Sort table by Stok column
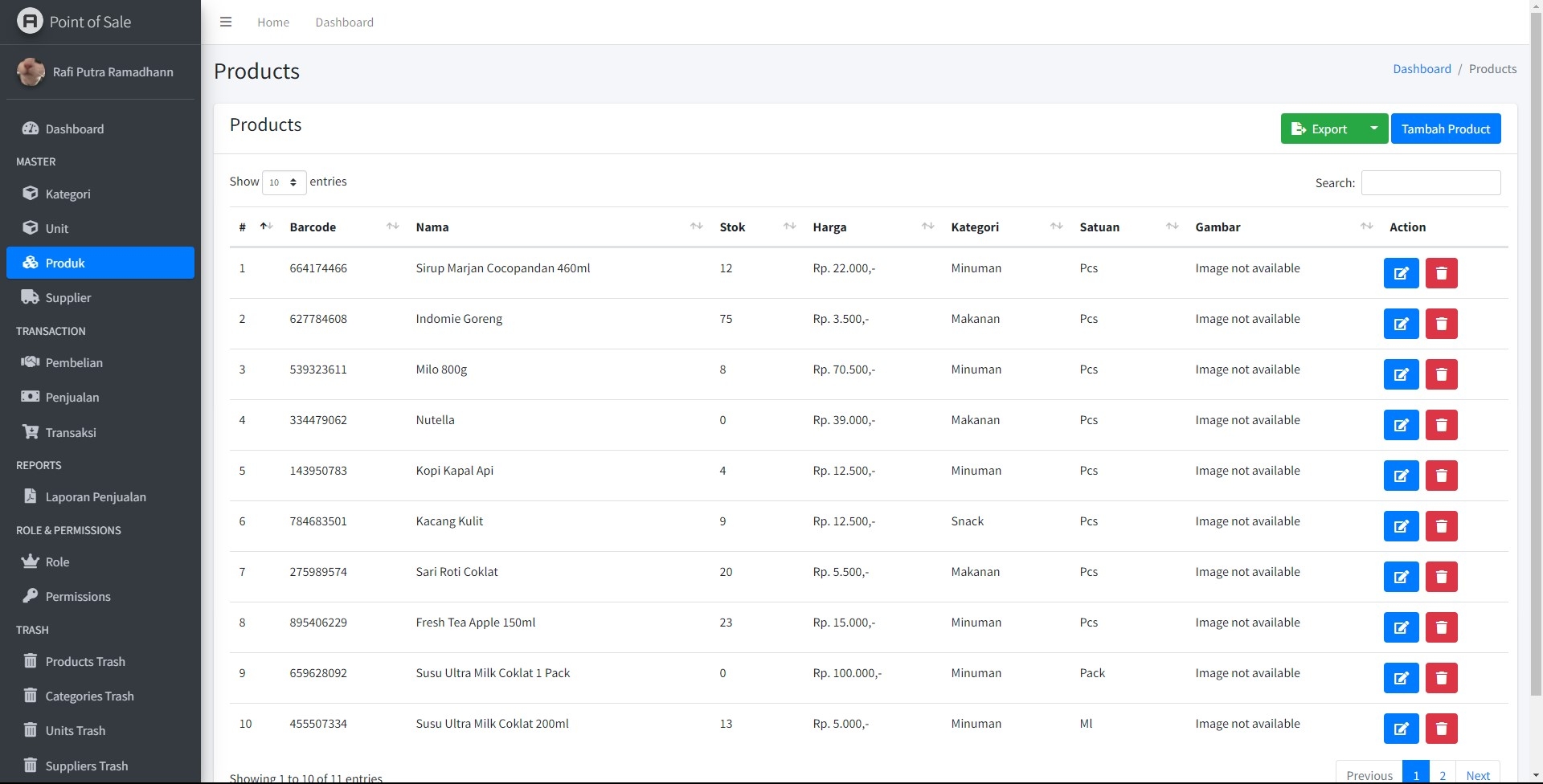 (757, 227)
